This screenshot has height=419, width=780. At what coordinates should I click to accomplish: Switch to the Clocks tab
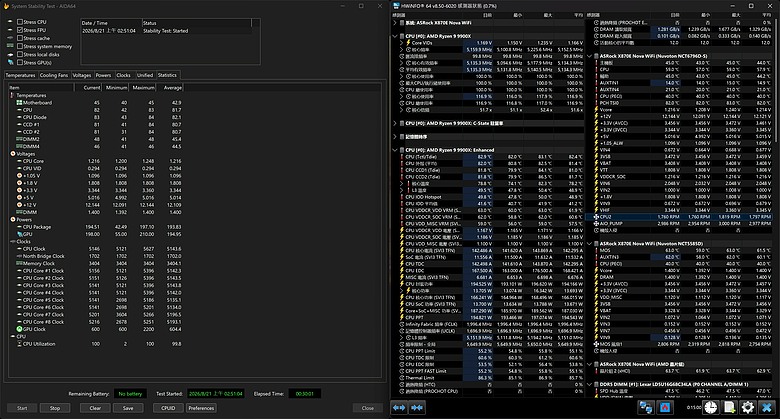tap(123, 75)
